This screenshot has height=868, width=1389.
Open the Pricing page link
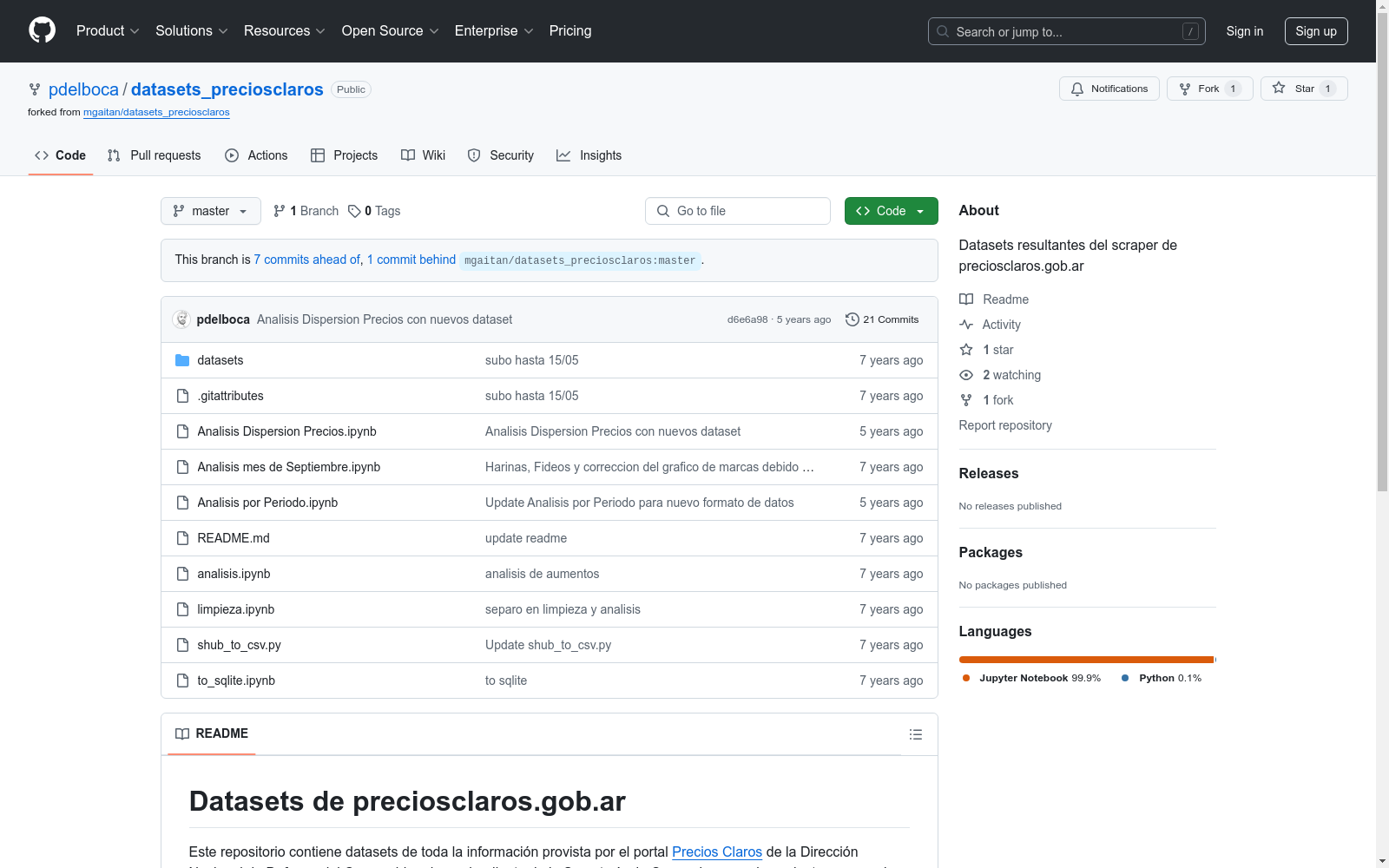point(570,31)
